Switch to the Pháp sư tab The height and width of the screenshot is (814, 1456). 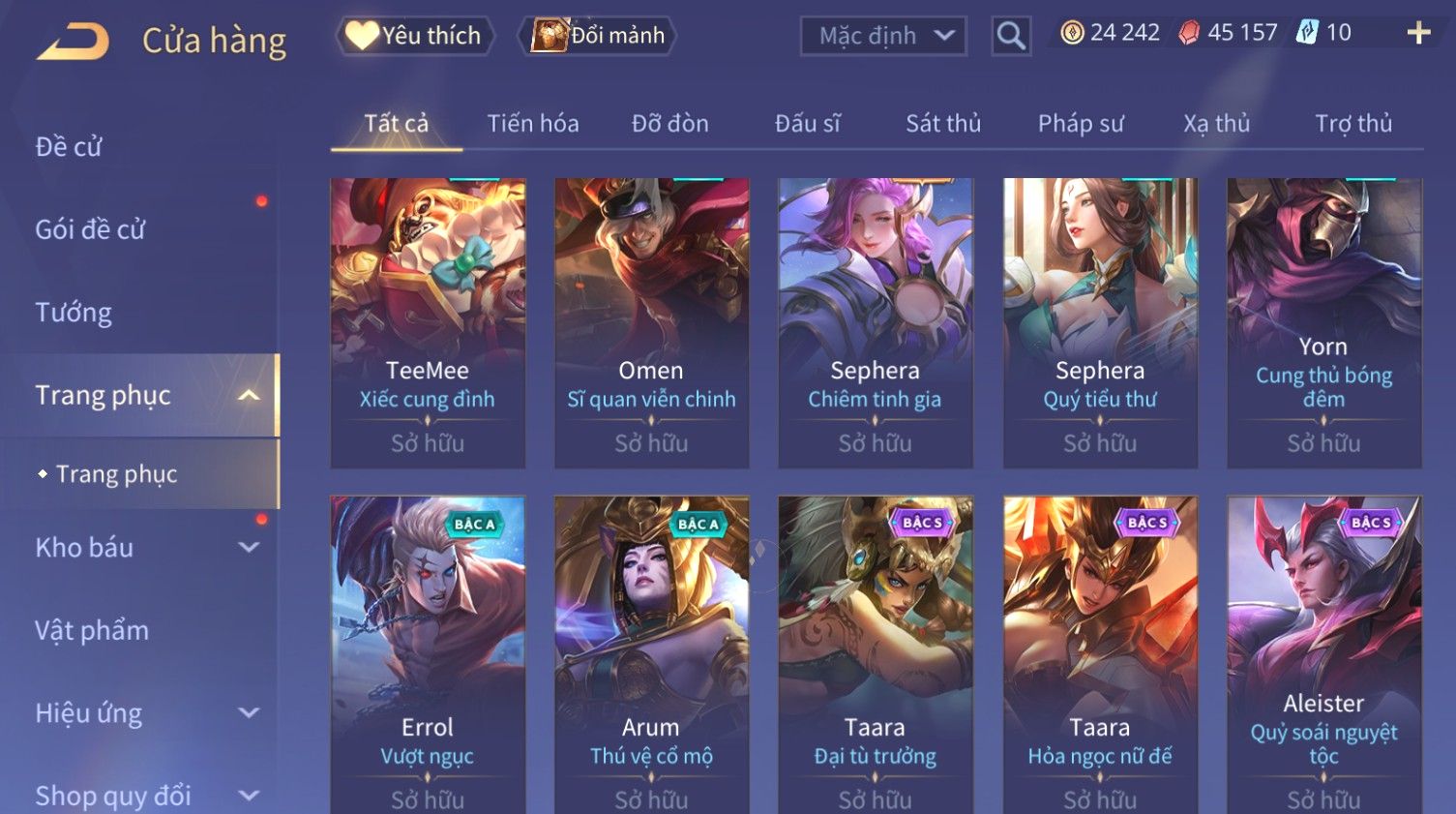tap(1081, 124)
